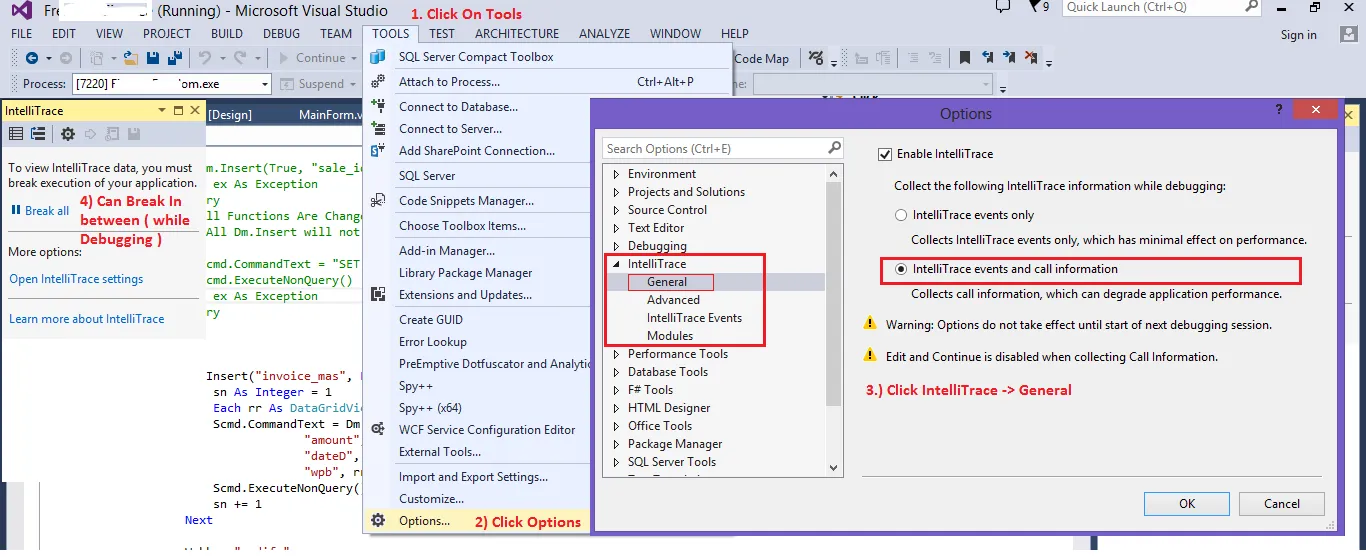Click the options tree scrollbar down arrow
The height and width of the screenshot is (557, 1366).
coord(834,466)
